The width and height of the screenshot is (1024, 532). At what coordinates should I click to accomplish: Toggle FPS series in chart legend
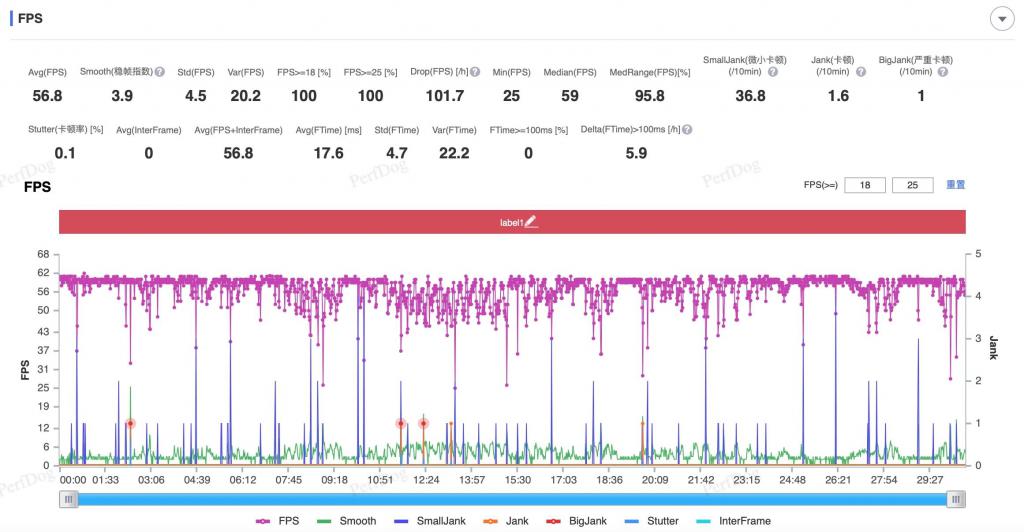click(278, 521)
